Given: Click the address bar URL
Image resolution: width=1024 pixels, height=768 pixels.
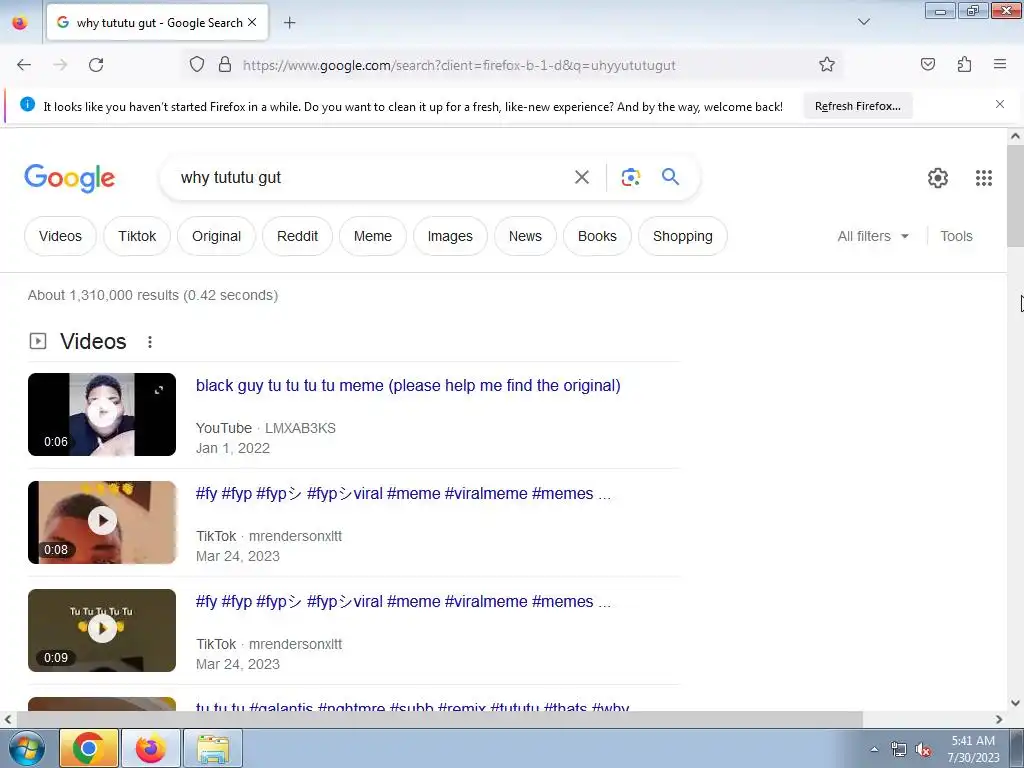Looking at the screenshot, I should (459, 65).
